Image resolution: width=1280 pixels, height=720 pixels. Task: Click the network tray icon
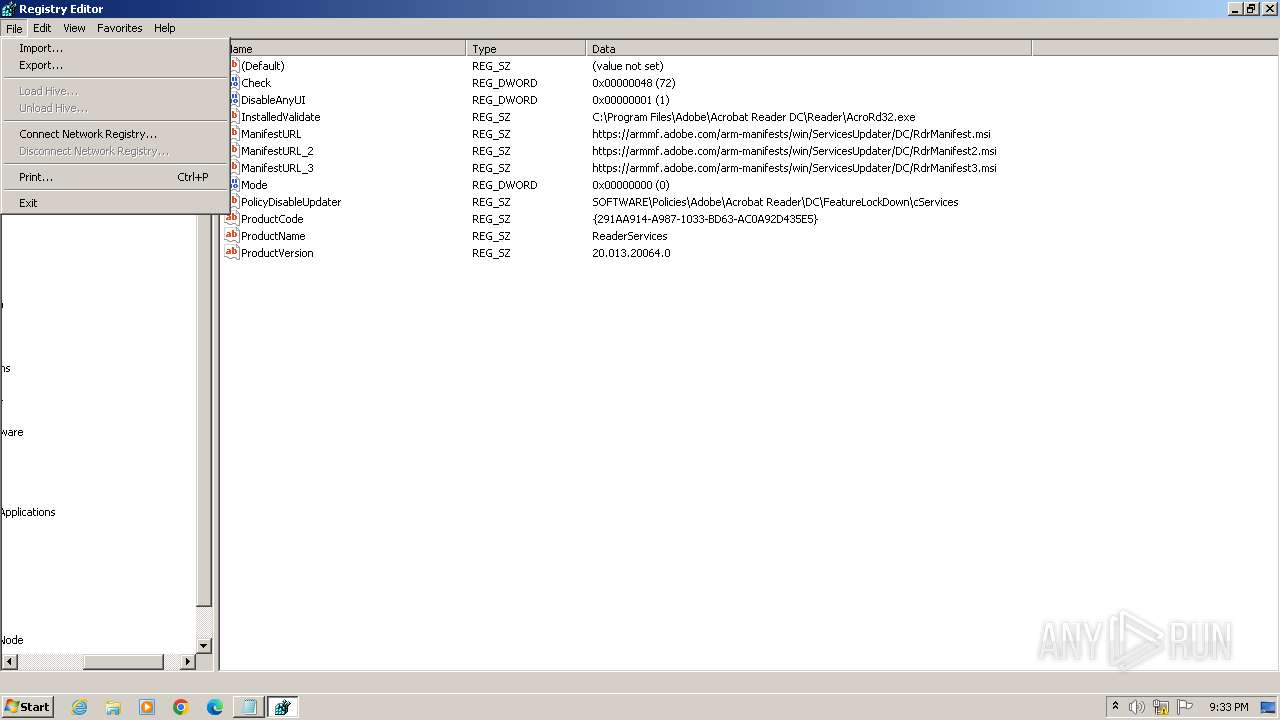1161,707
